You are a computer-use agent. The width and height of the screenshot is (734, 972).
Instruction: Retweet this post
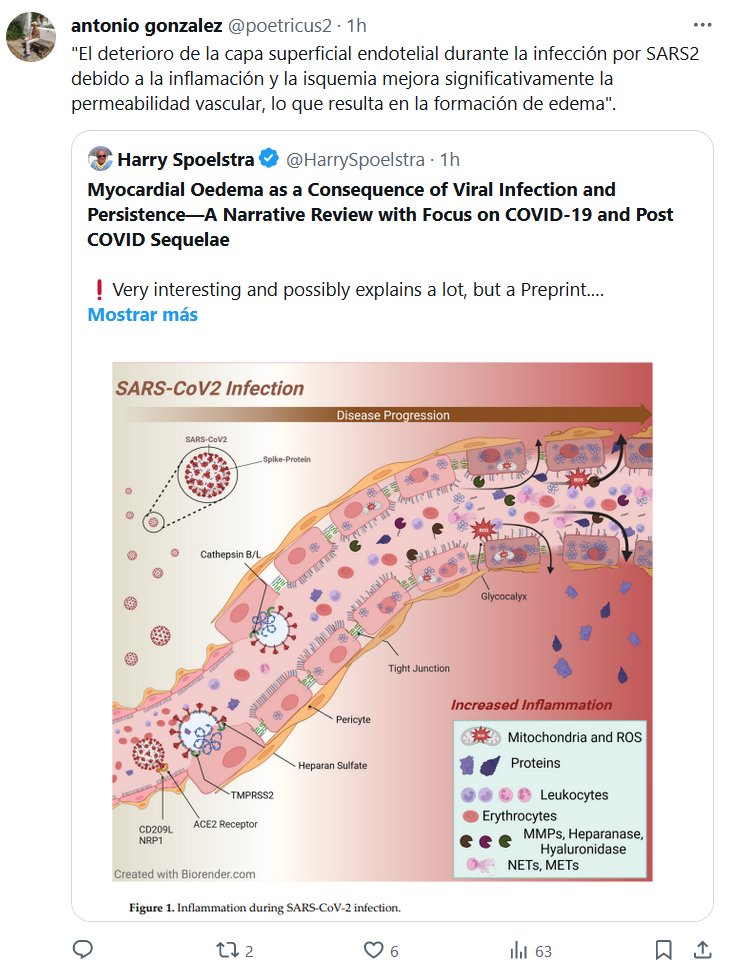click(230, 949)
